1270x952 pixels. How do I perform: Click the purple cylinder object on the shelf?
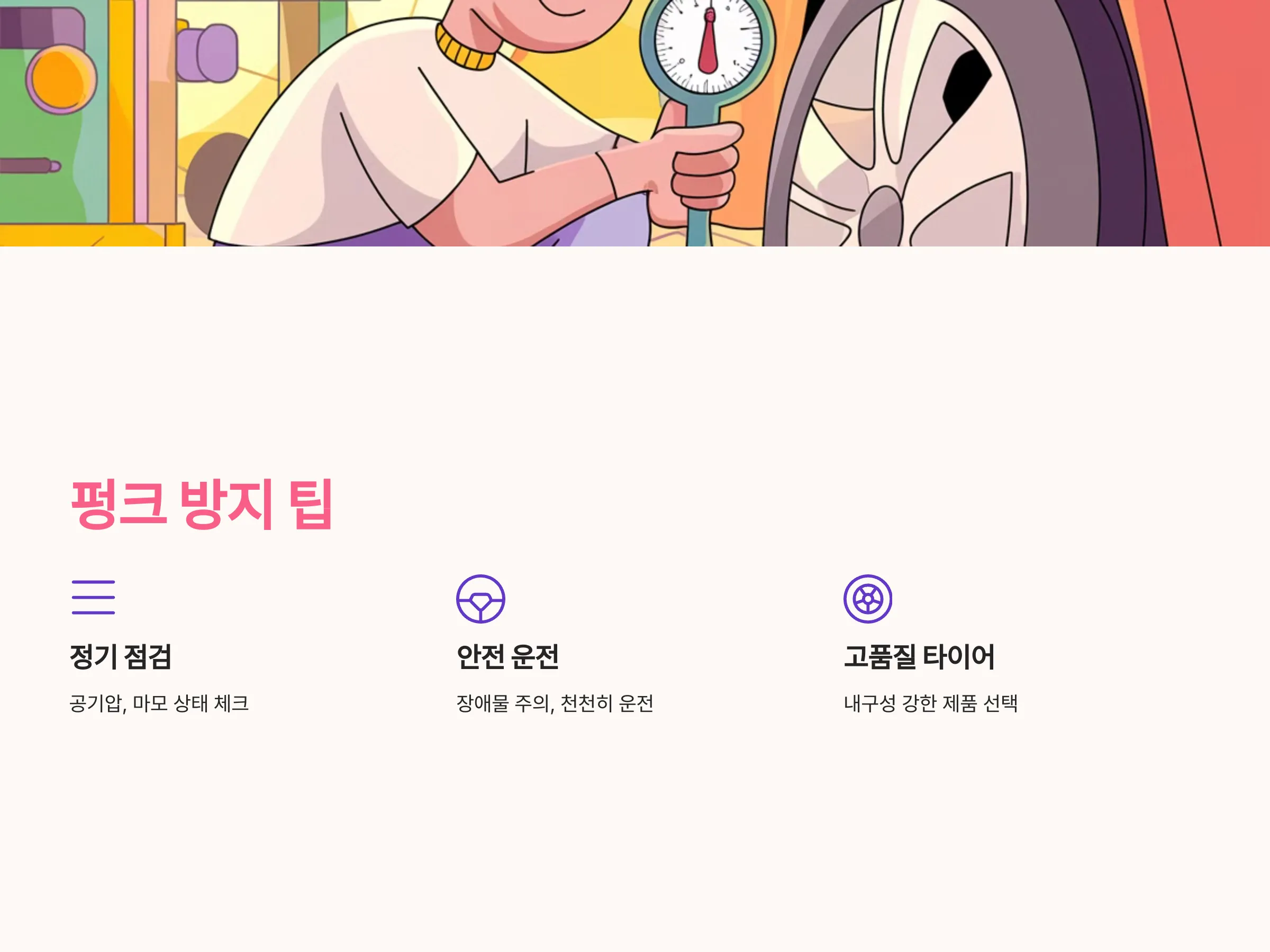207,53
